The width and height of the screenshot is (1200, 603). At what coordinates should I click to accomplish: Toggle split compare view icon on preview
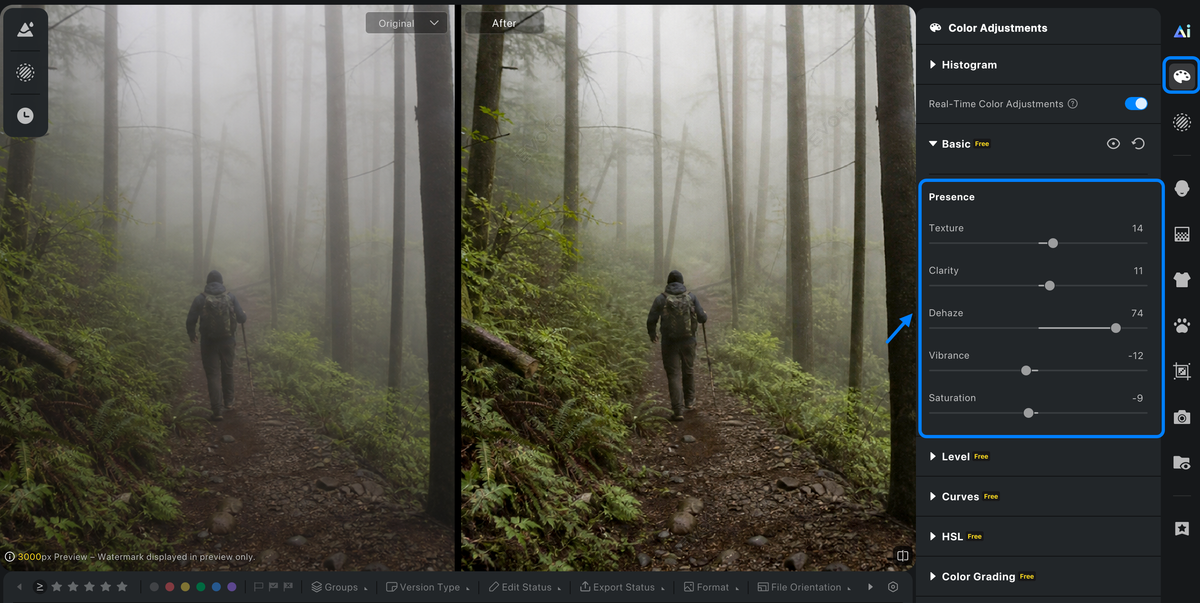tap(902, 556)
